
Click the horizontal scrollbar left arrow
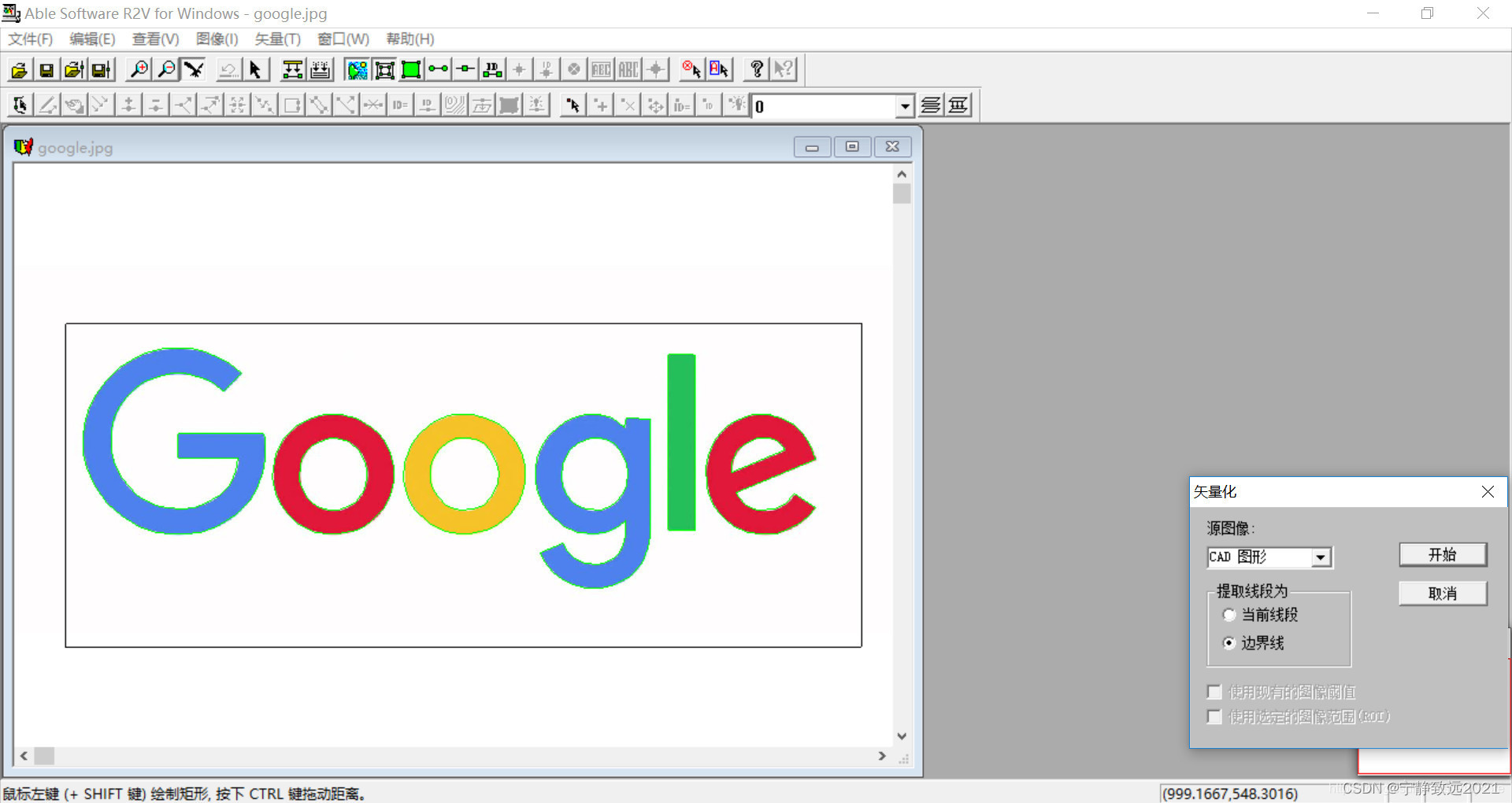coord(24,756)
